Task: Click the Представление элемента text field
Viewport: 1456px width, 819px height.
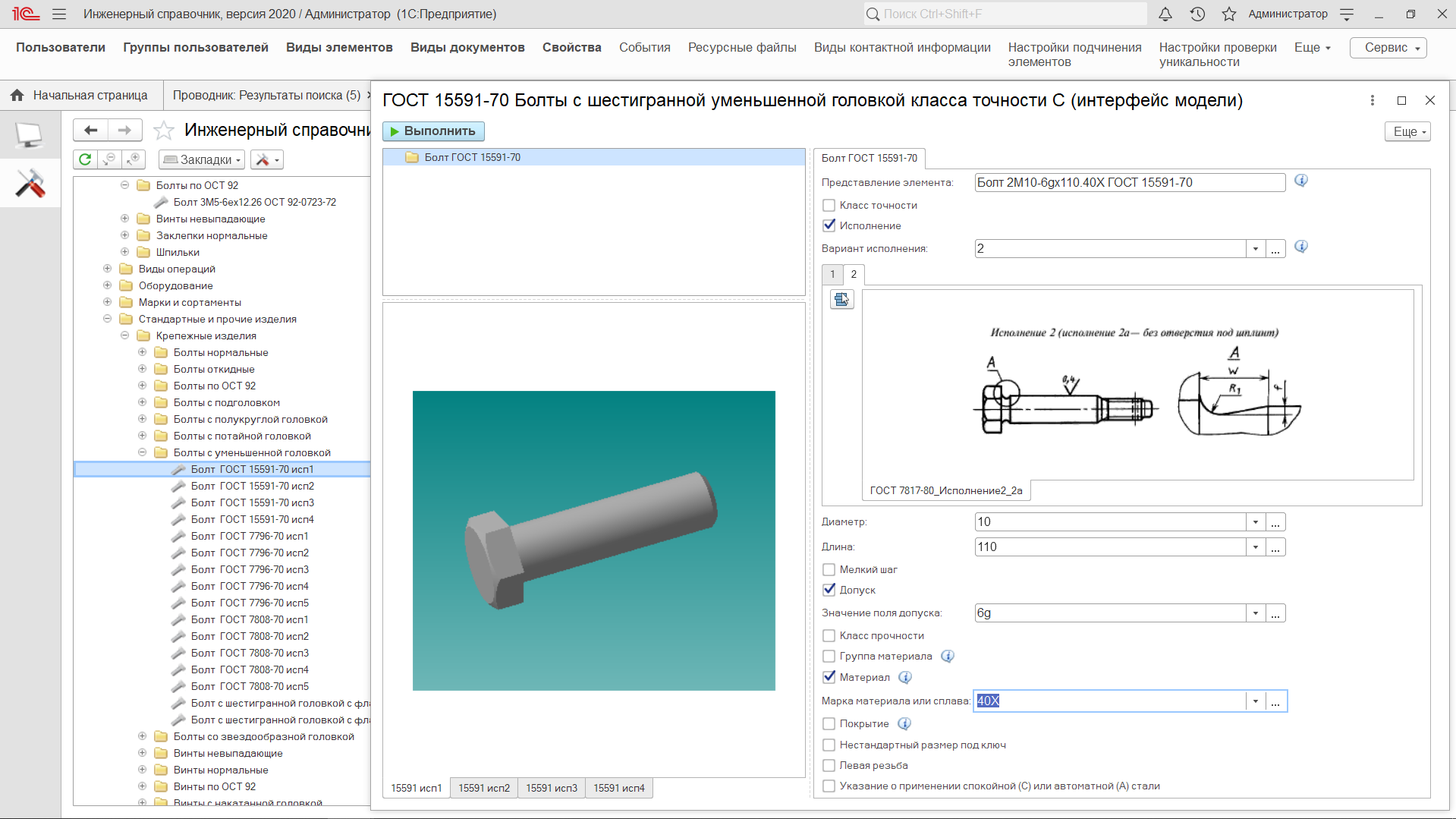Action: click(1129, 183)
